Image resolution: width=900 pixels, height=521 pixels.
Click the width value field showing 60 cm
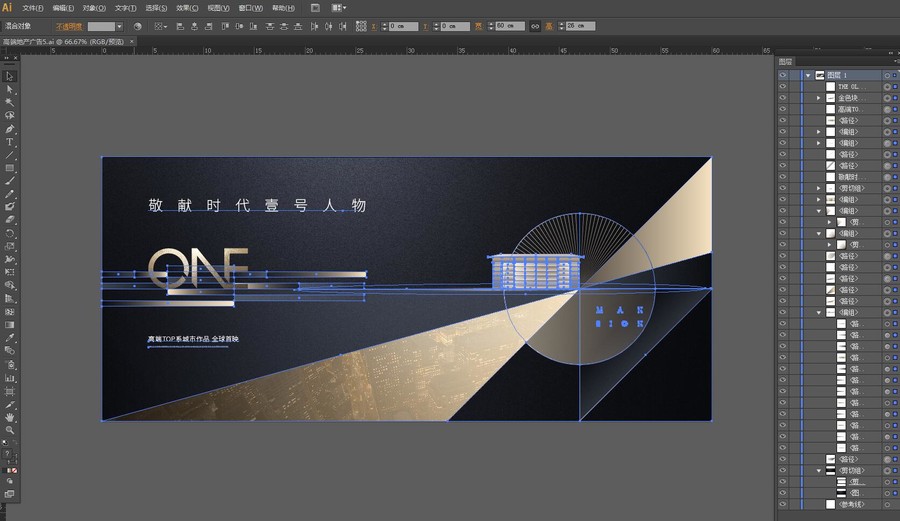point(510,26)
